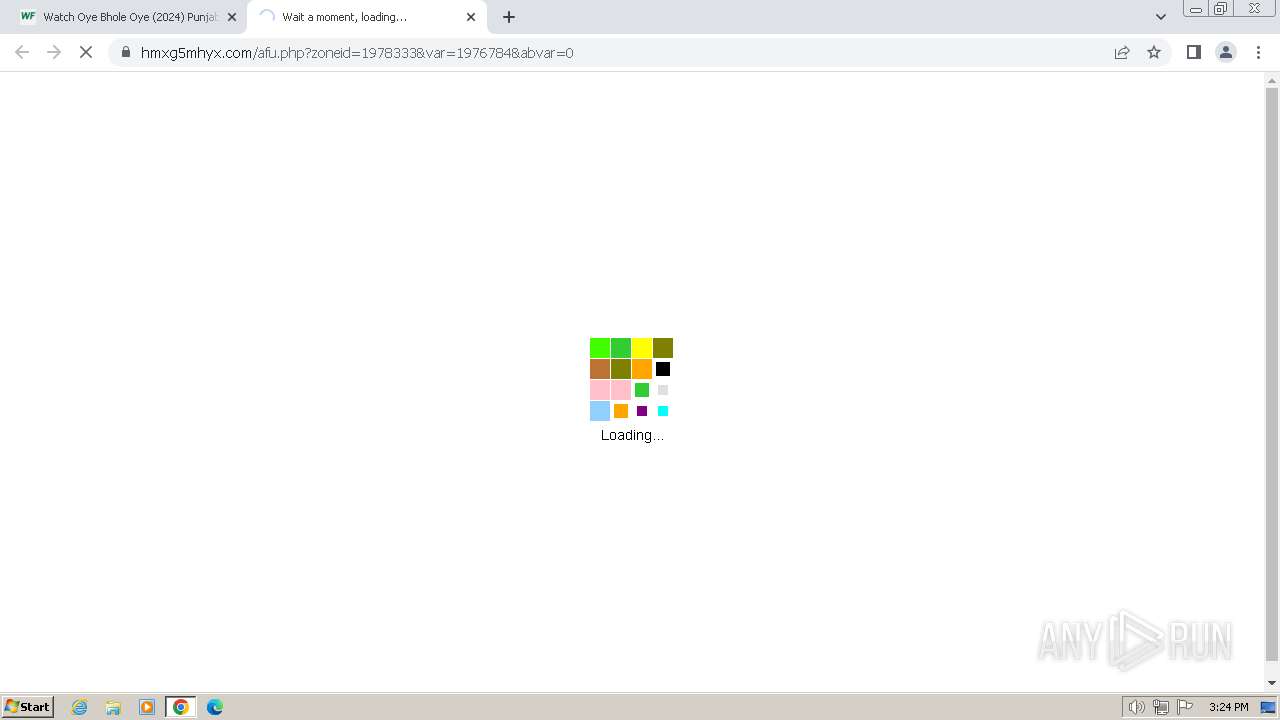Click the cyan loader square
Screen dimensions: 1280x720
pyautogui.click(x=663, y=411)
